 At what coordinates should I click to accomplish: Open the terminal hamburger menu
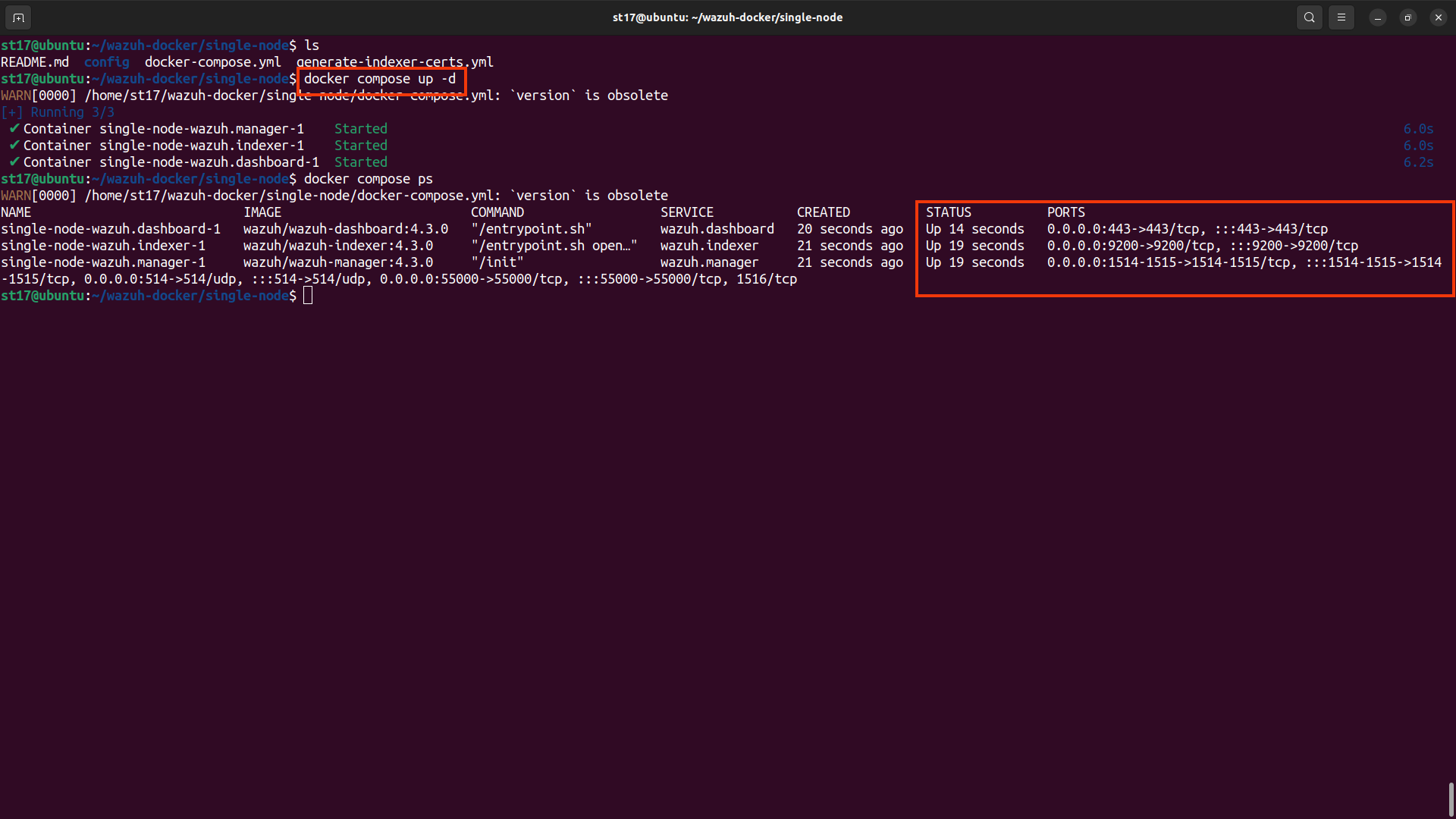(1341, 17)
